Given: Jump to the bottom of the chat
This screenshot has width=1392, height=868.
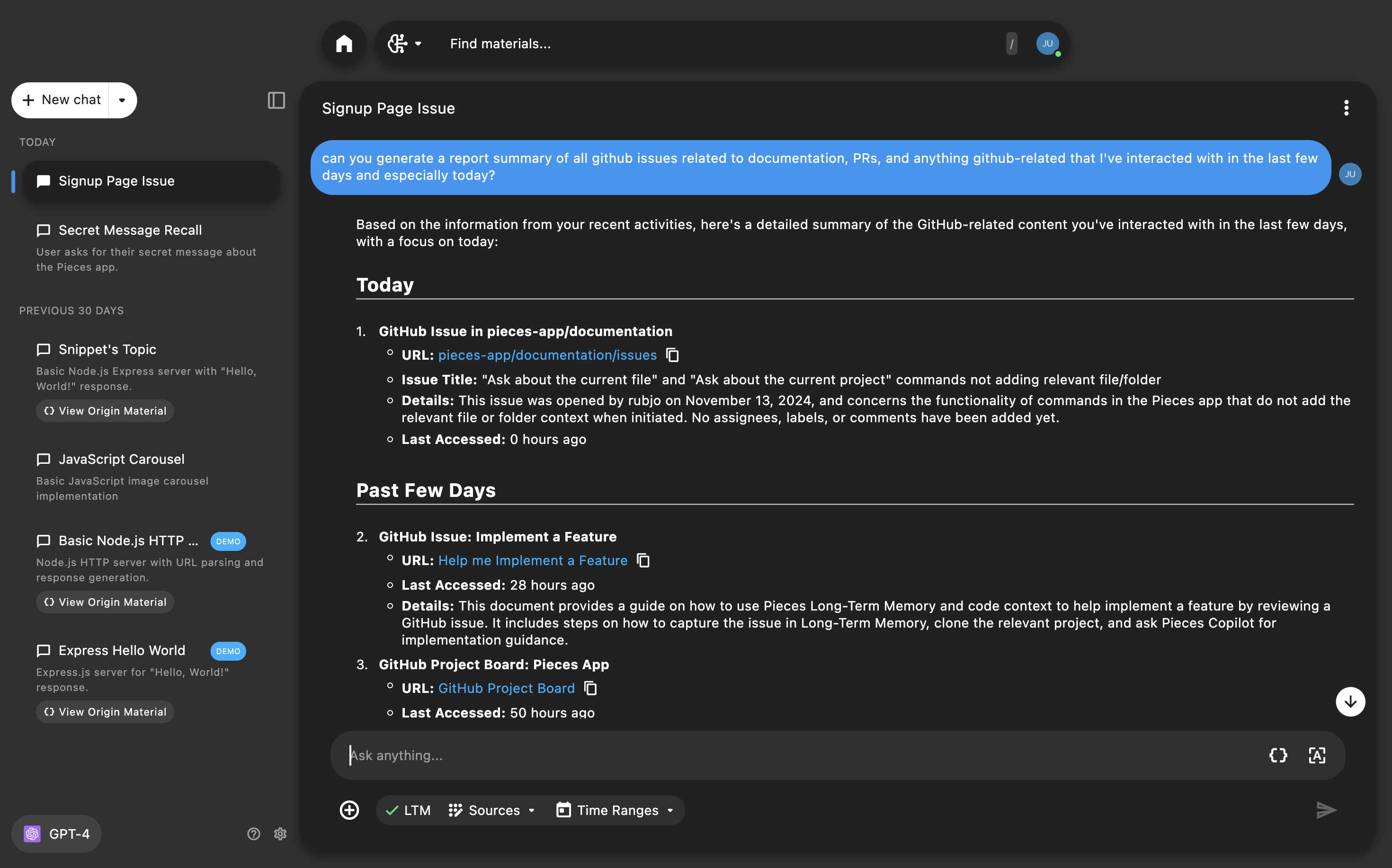Looking at the screenshot, I should click(1350, 701).
